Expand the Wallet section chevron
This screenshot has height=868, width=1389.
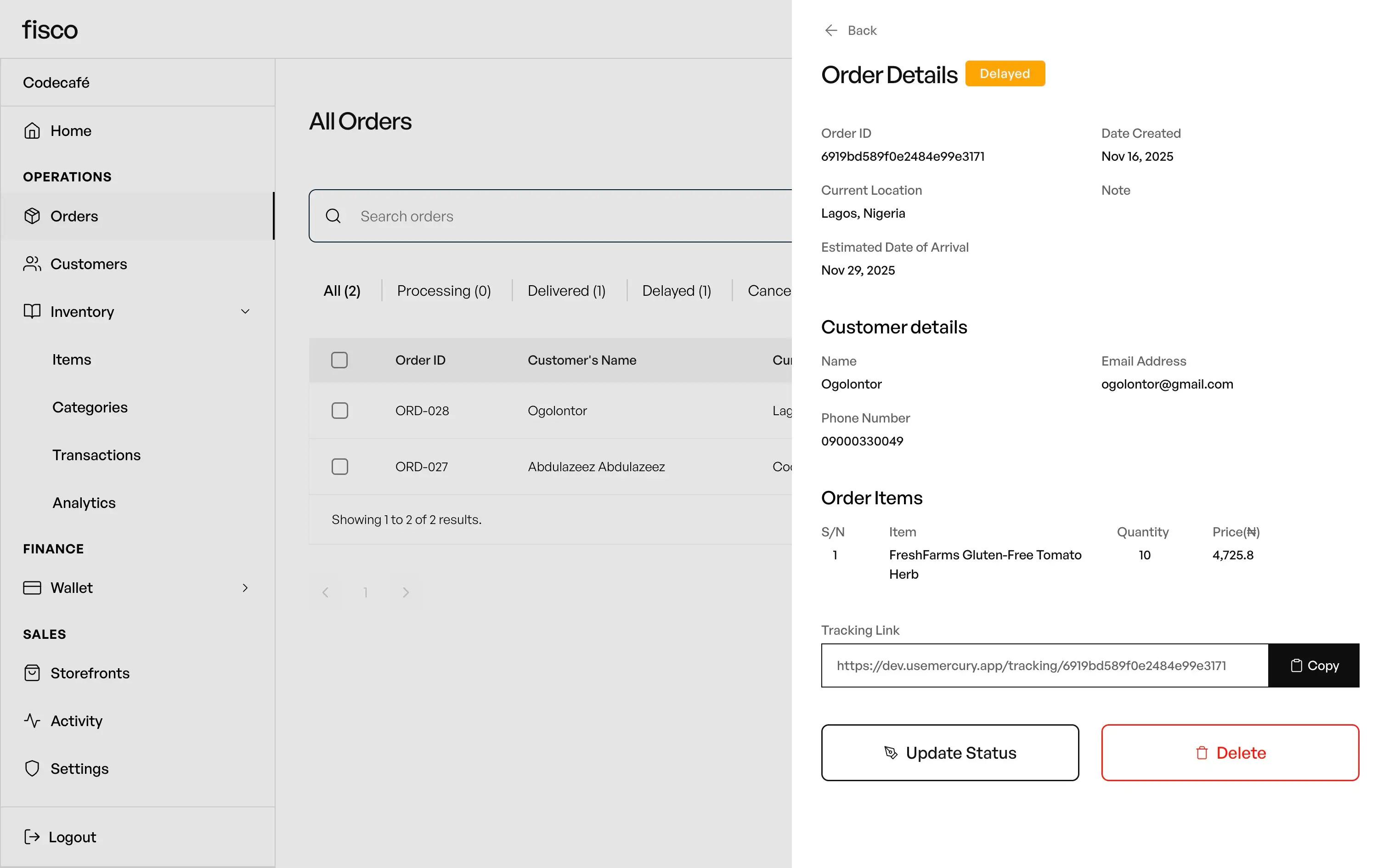[x=245, y=587]
